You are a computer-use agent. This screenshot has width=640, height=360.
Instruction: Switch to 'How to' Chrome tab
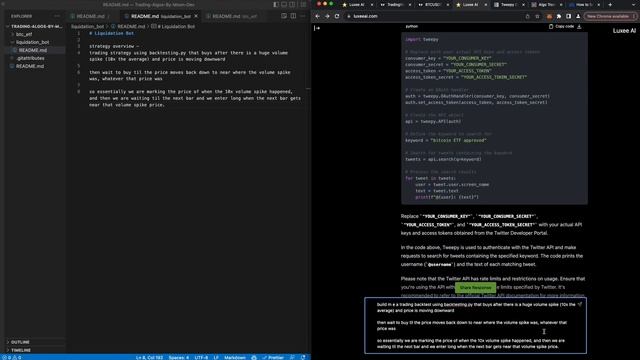584,4
